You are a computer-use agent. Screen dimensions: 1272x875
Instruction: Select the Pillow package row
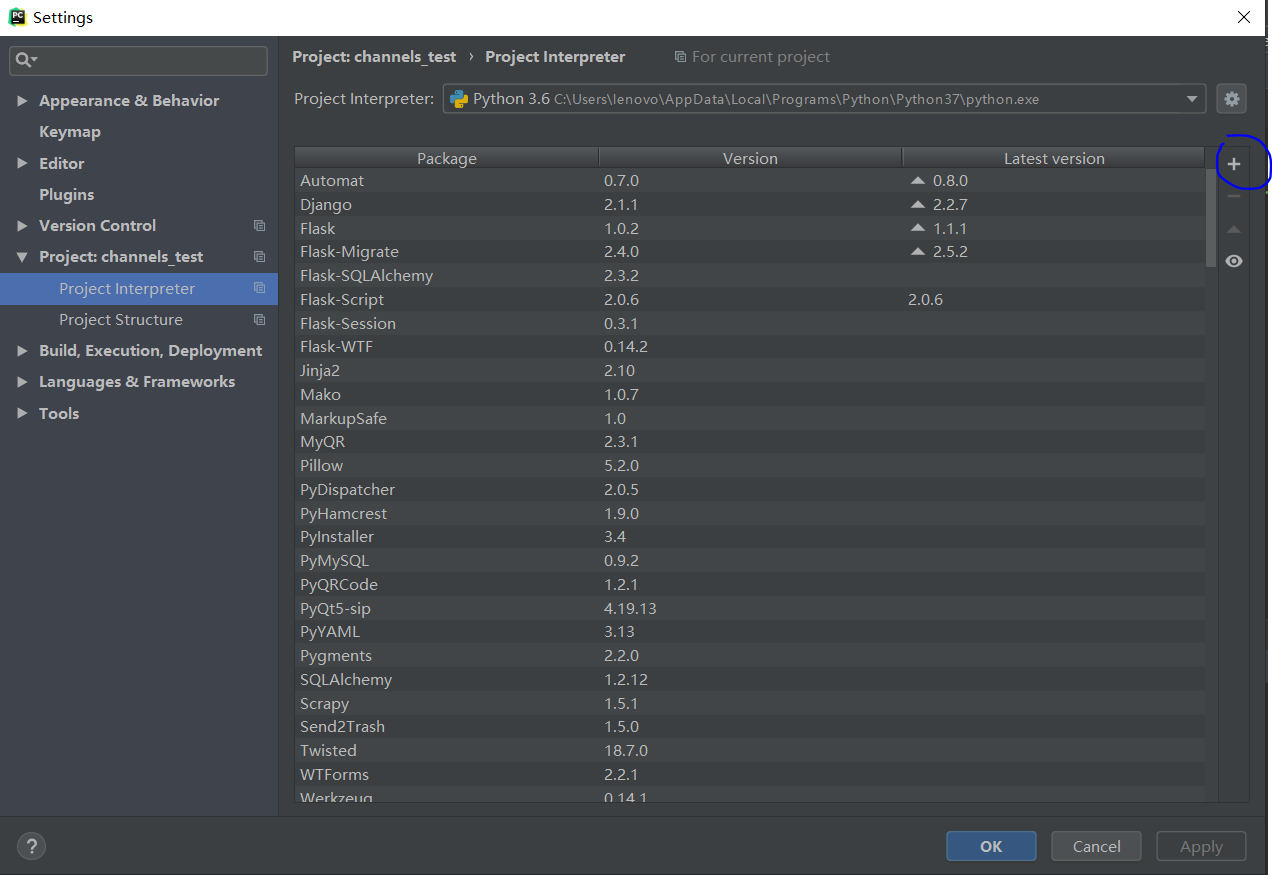pos(750,466)
